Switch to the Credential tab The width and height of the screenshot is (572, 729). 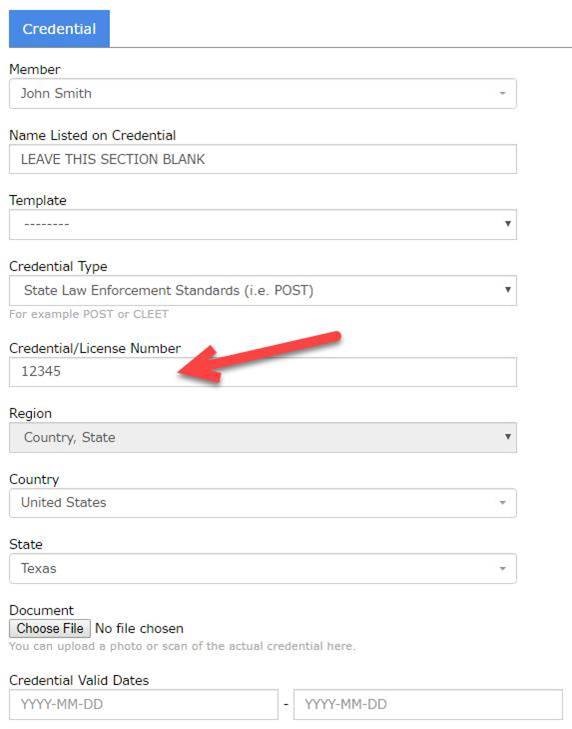click(59, 29)
